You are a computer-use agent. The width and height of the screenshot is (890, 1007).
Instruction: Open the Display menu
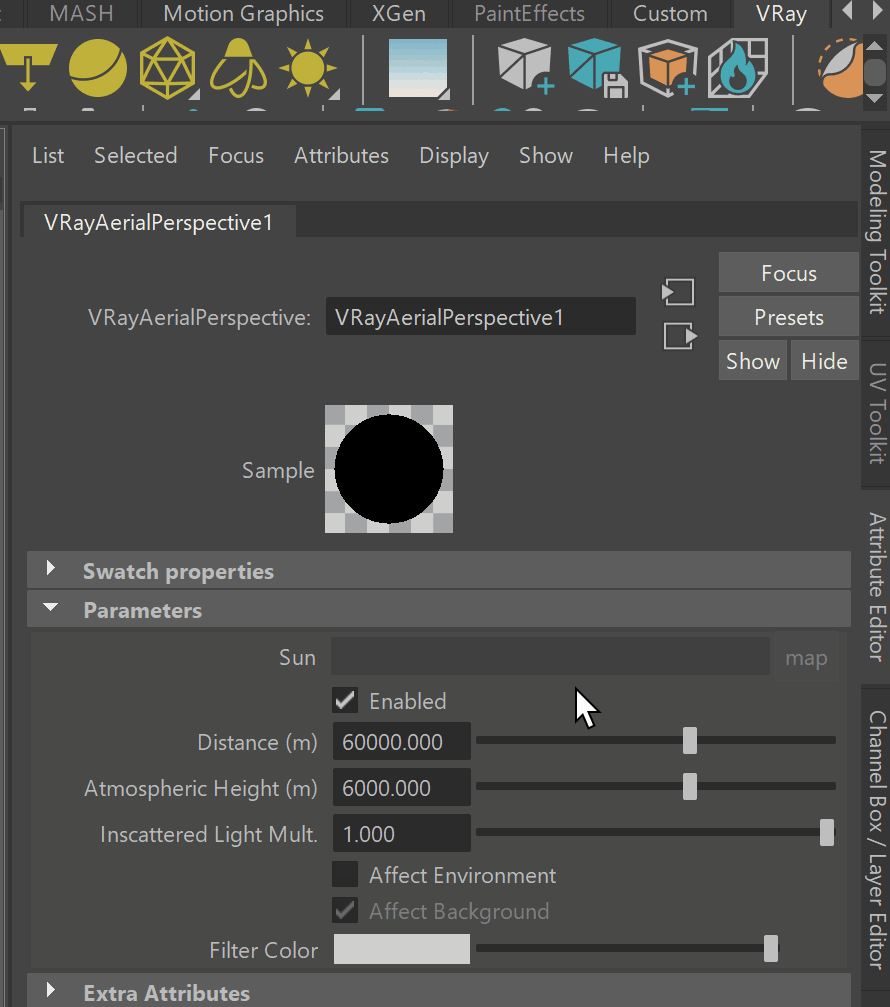point(454,155)
